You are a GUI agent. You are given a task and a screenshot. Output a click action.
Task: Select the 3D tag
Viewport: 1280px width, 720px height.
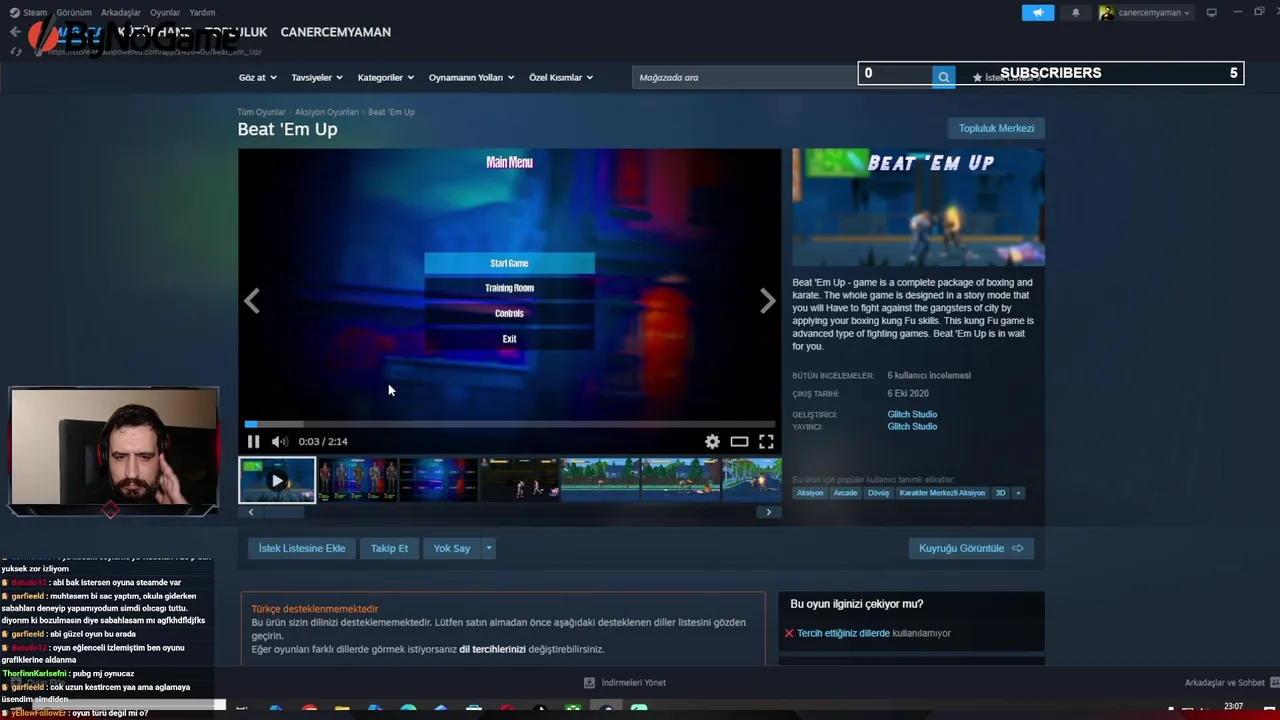1000,493
